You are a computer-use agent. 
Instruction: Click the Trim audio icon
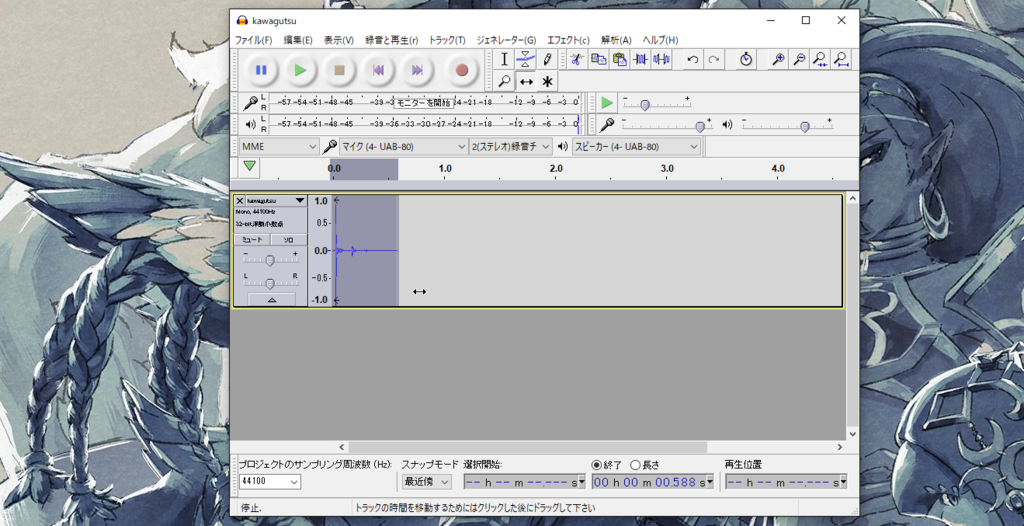[640, 59]
